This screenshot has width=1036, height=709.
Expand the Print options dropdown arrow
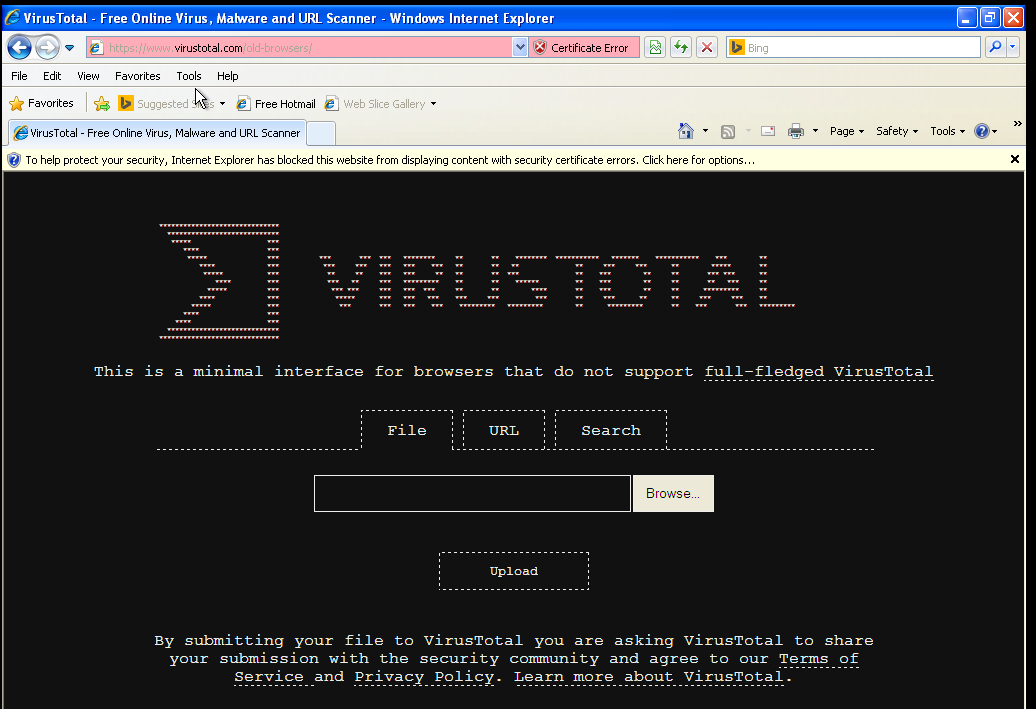pyautogui.click(x=815, y=131)
